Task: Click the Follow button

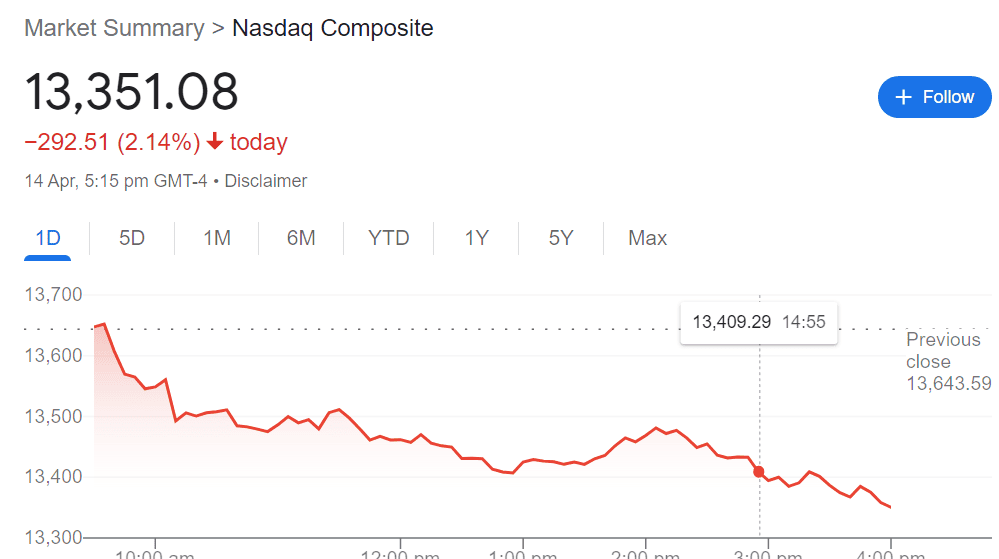Action: pyautogui.click(x=934, y=97)
